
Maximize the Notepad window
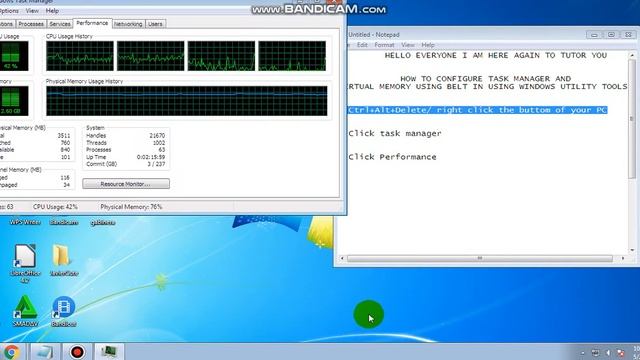611,35
